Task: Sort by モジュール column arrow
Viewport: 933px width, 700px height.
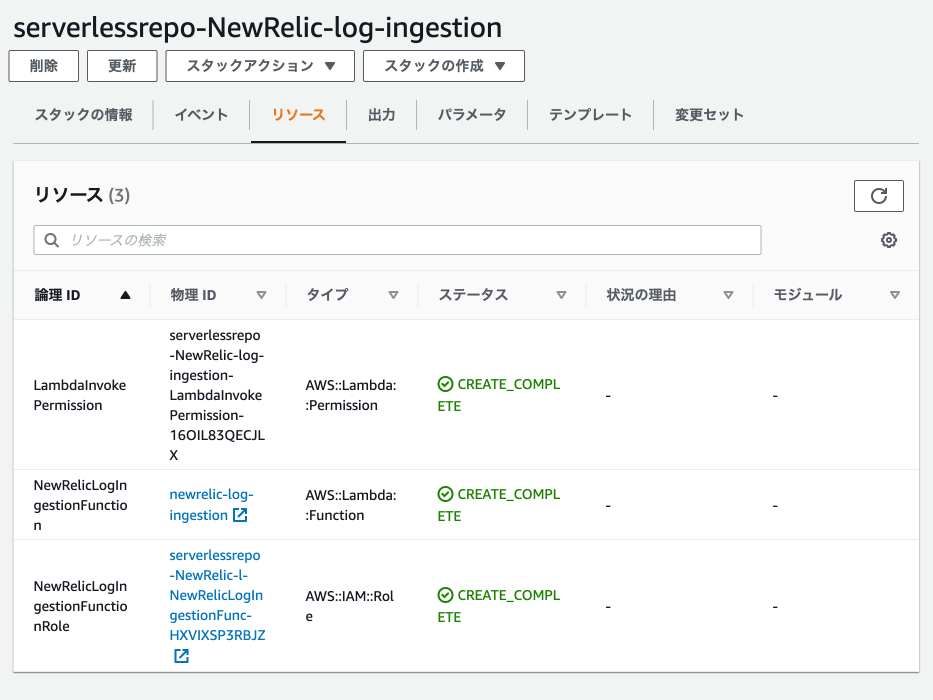Action: [x=895, y=295]
